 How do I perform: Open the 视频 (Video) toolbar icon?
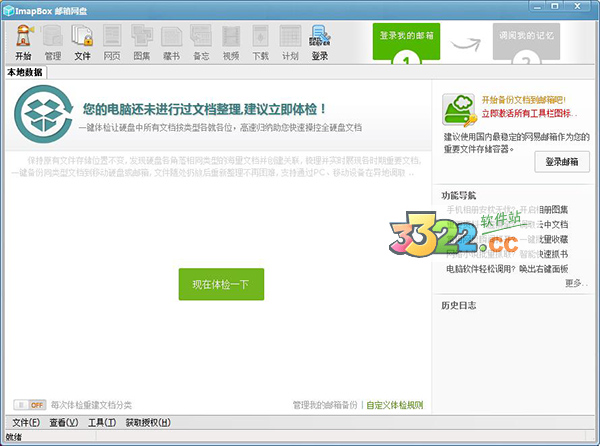click(x=231, y=42)
